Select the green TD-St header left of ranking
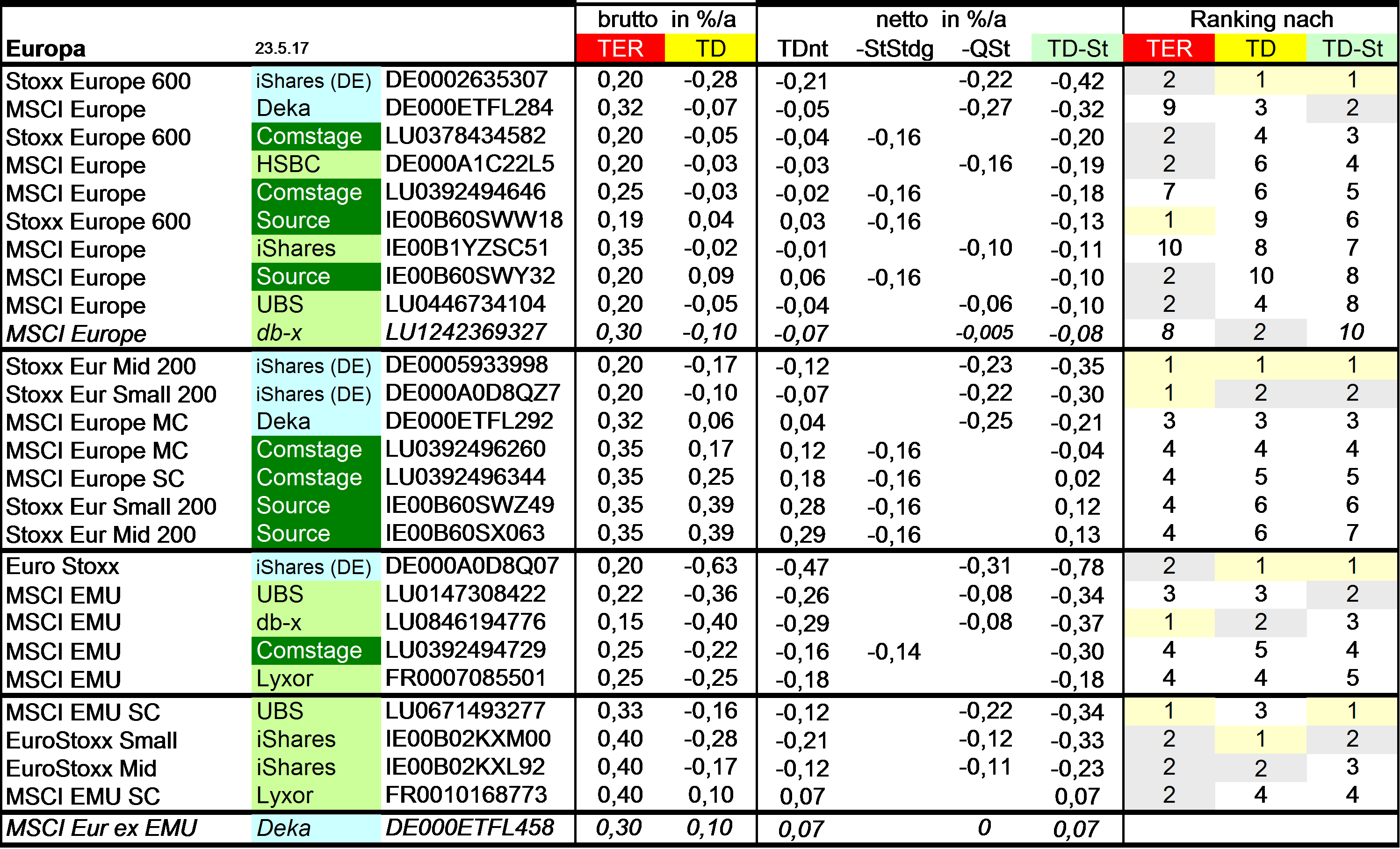1400x849 pixels. click(1077, 48)
